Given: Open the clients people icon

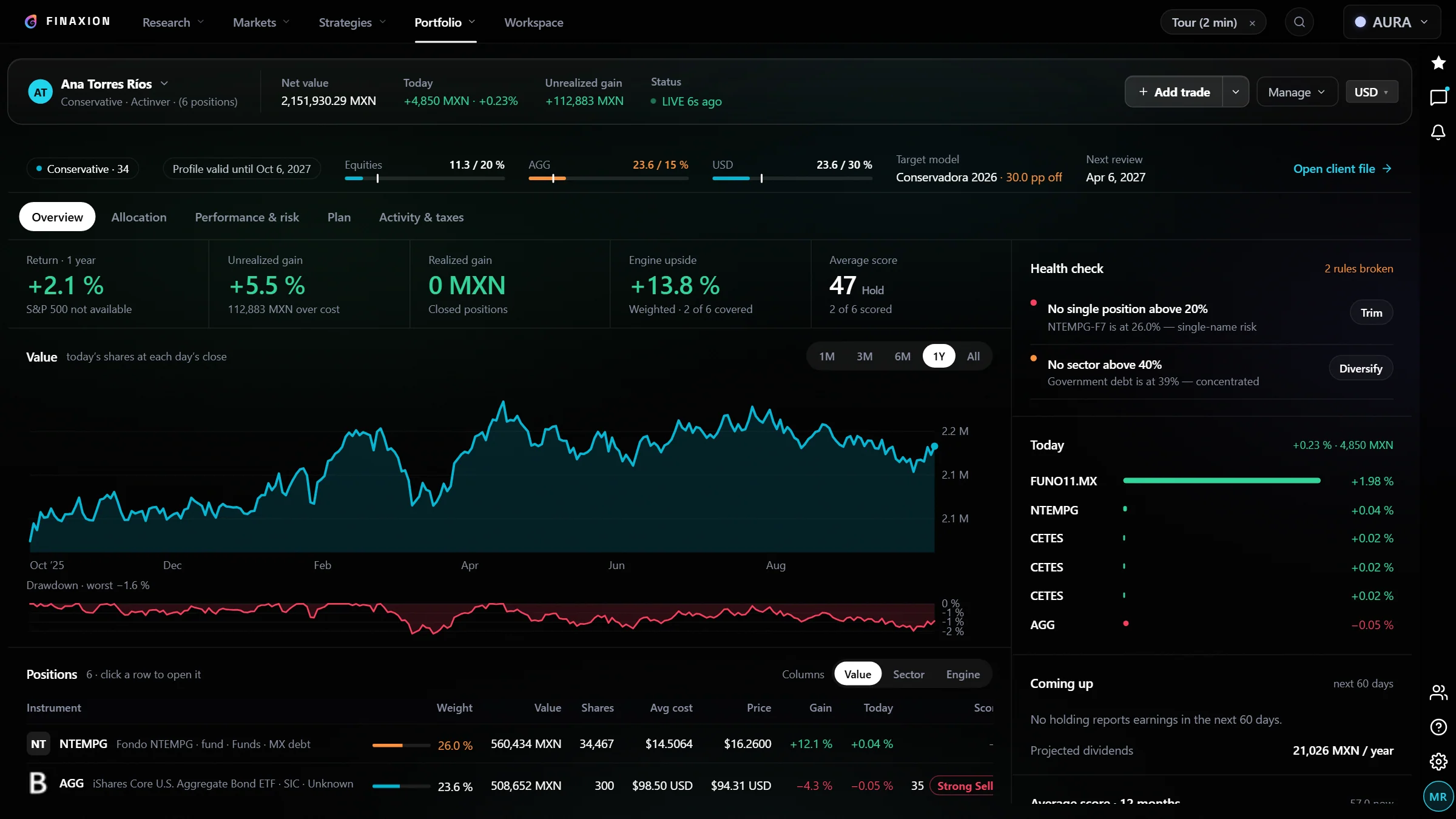Looking at the screenshot, I should click(x=1438, y=692).
